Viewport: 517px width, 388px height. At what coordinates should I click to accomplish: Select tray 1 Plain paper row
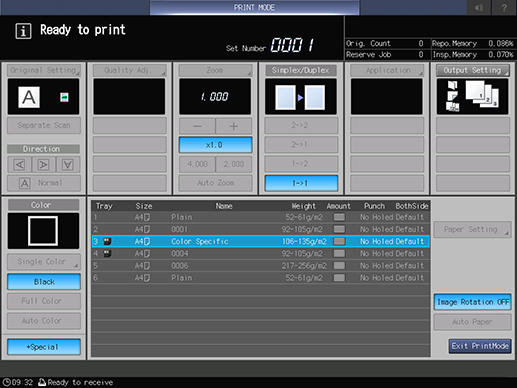261,217
